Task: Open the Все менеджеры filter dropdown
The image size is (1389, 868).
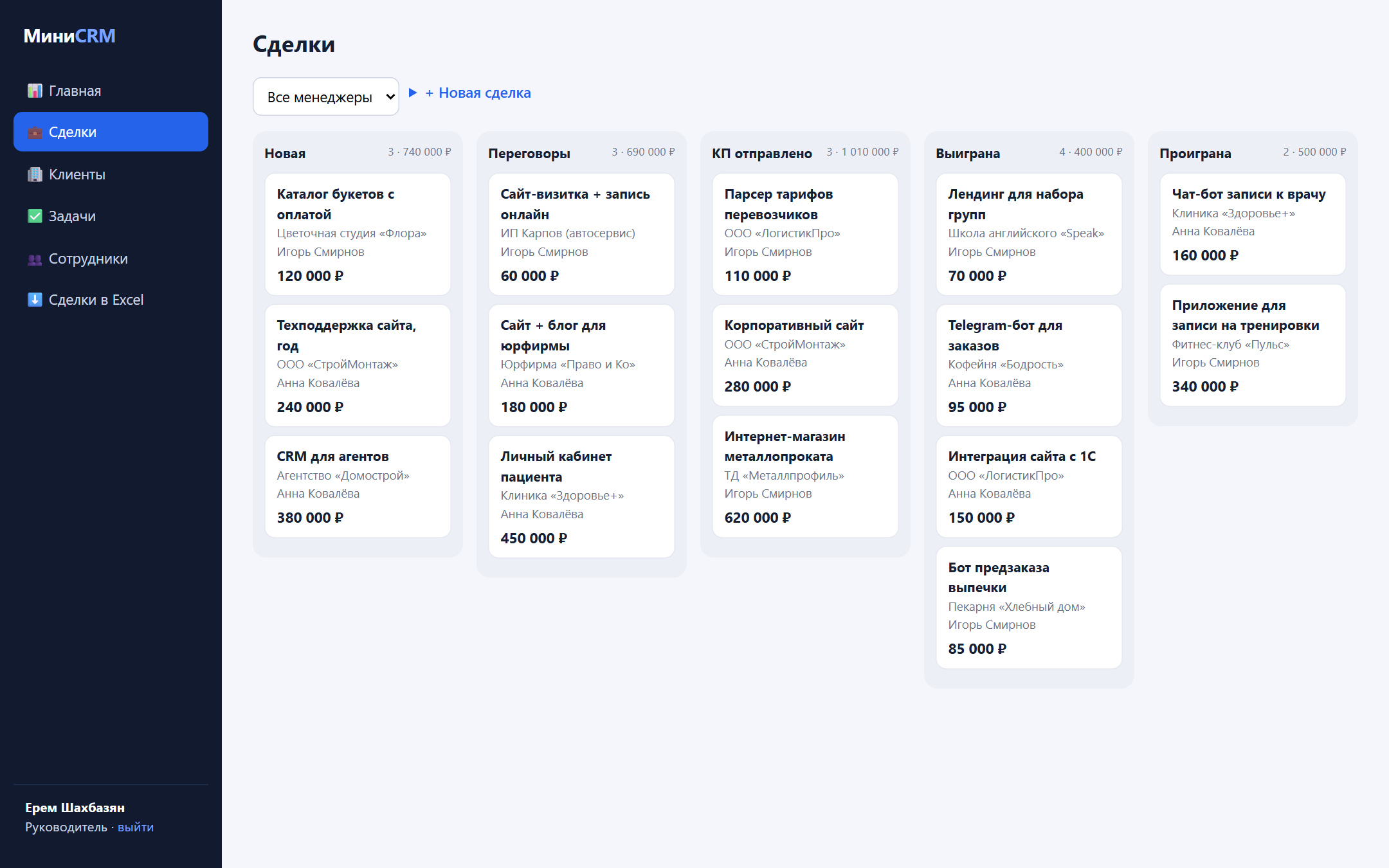Action: (326, 96)
